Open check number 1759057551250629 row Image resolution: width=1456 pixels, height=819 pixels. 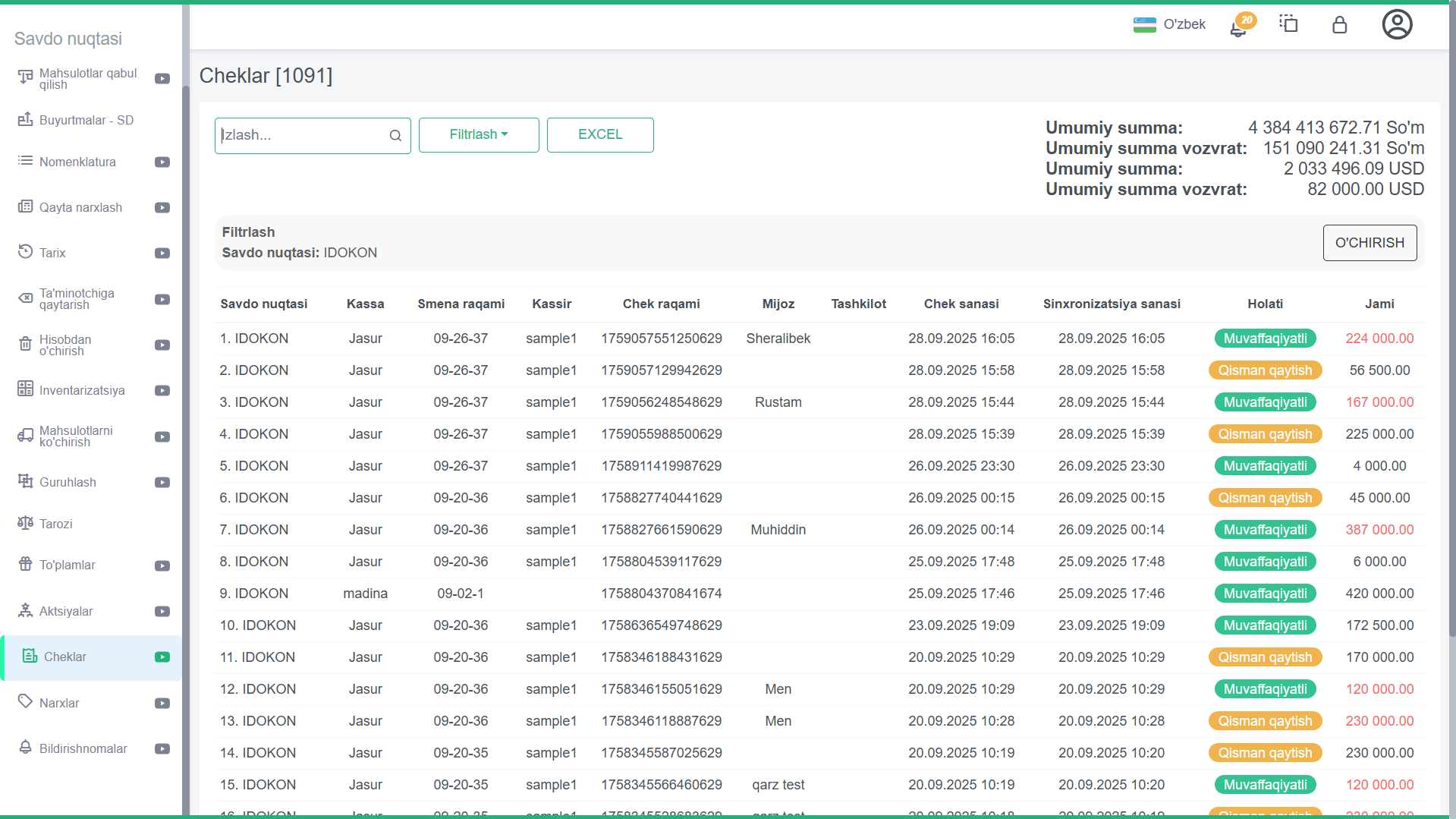[x=661, y=339]
